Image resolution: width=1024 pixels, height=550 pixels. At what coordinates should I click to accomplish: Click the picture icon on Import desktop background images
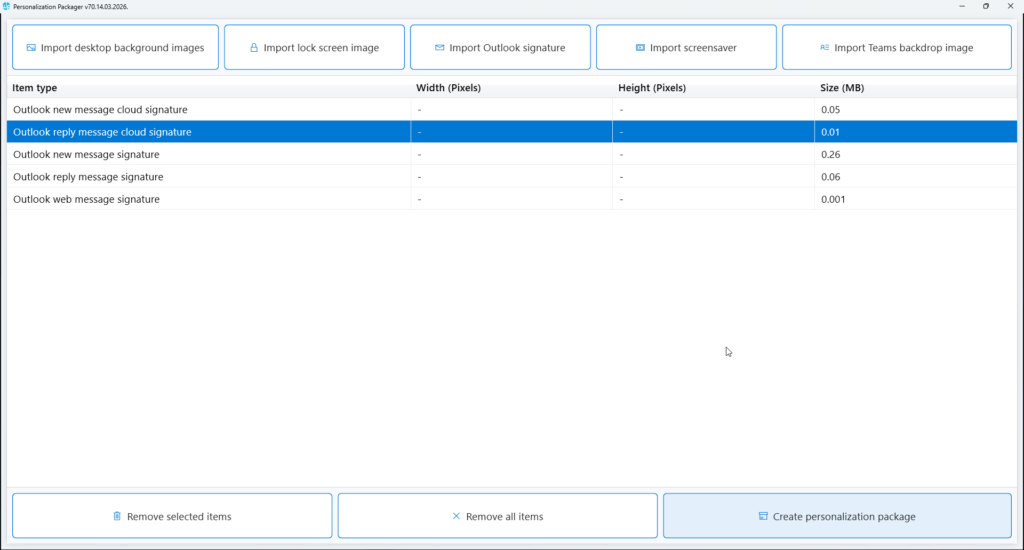click(x=31, y=48)
